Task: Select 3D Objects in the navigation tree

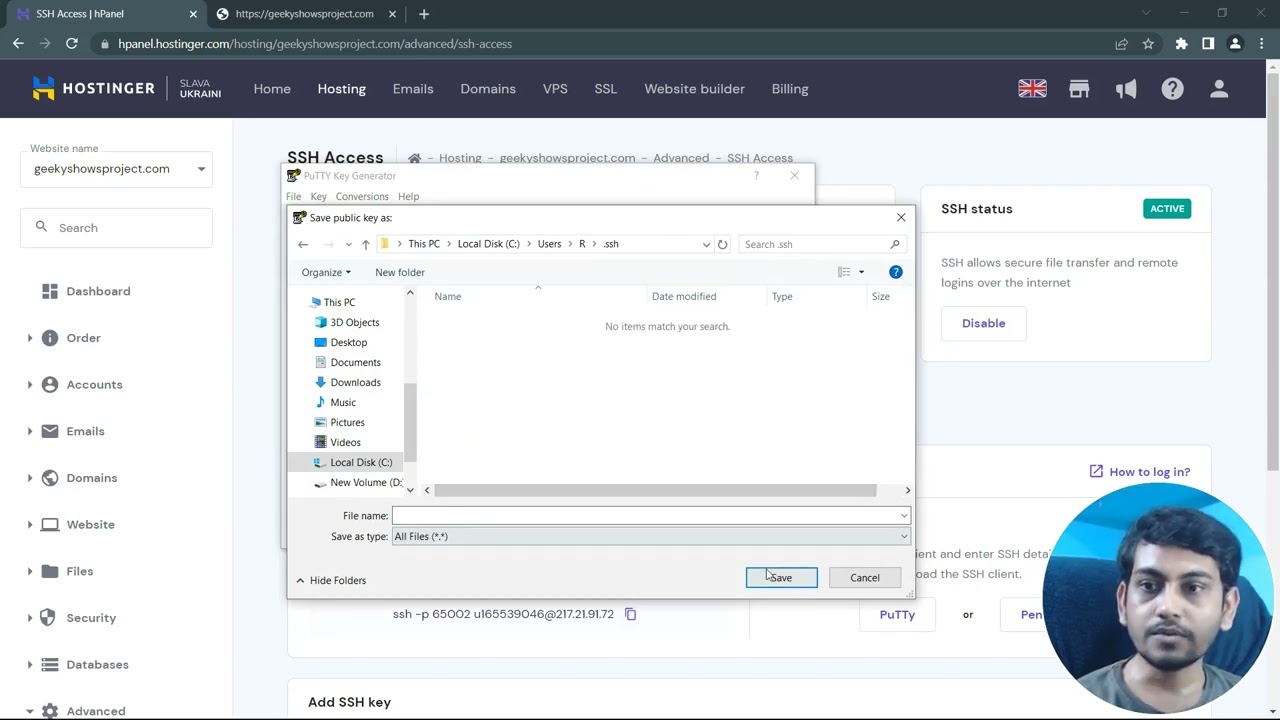Action: pyautogui.click(x=354, y=322)
